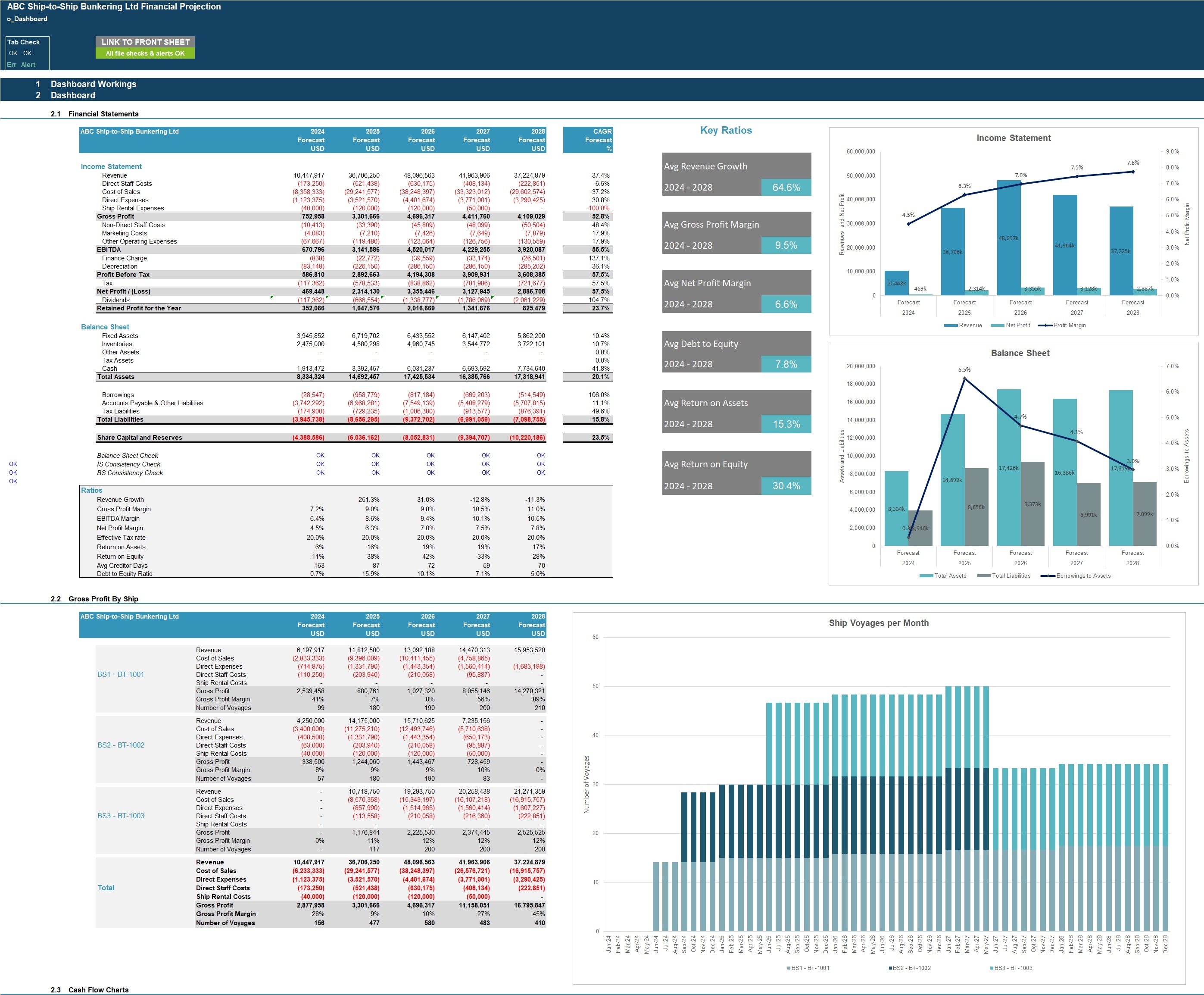Click the BS3 - BT-1003 ship label
1204x995 pixels.
(x=120, y=816)
